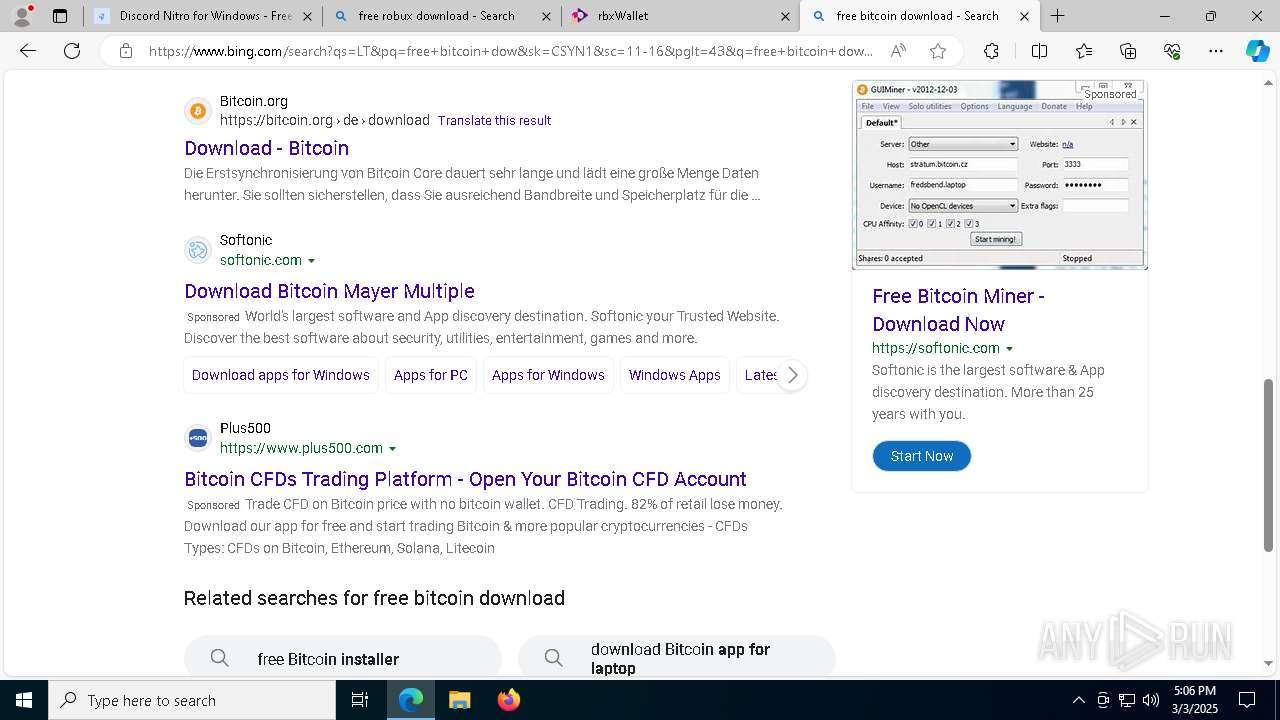
Task: Select related search free Bitcoin installer
Action: pyautogui.click(x=343, y=658)
